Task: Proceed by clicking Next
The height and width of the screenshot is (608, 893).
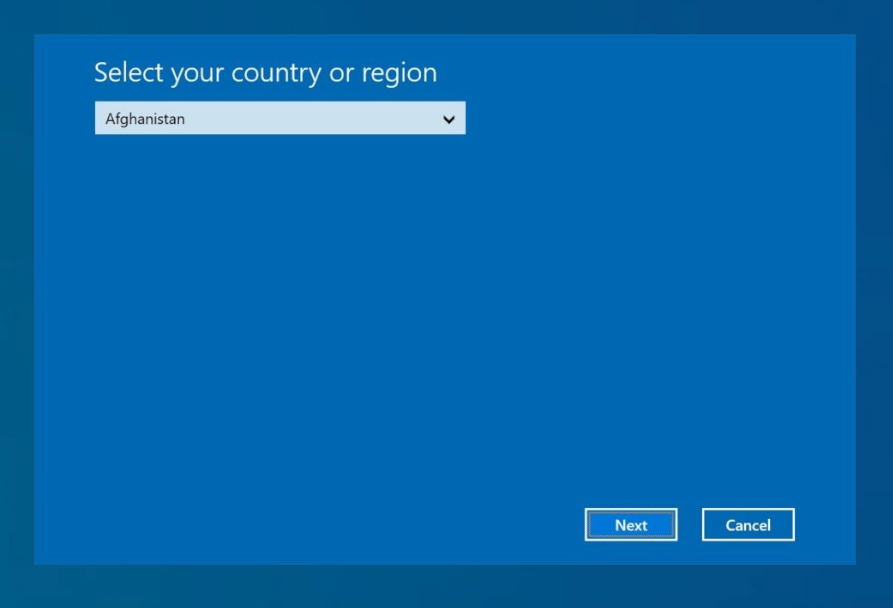Action: [x=630, y=525]
